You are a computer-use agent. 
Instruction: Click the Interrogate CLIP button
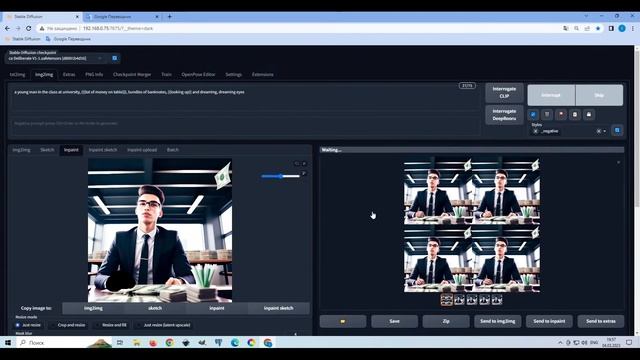[x=504, y=93]
